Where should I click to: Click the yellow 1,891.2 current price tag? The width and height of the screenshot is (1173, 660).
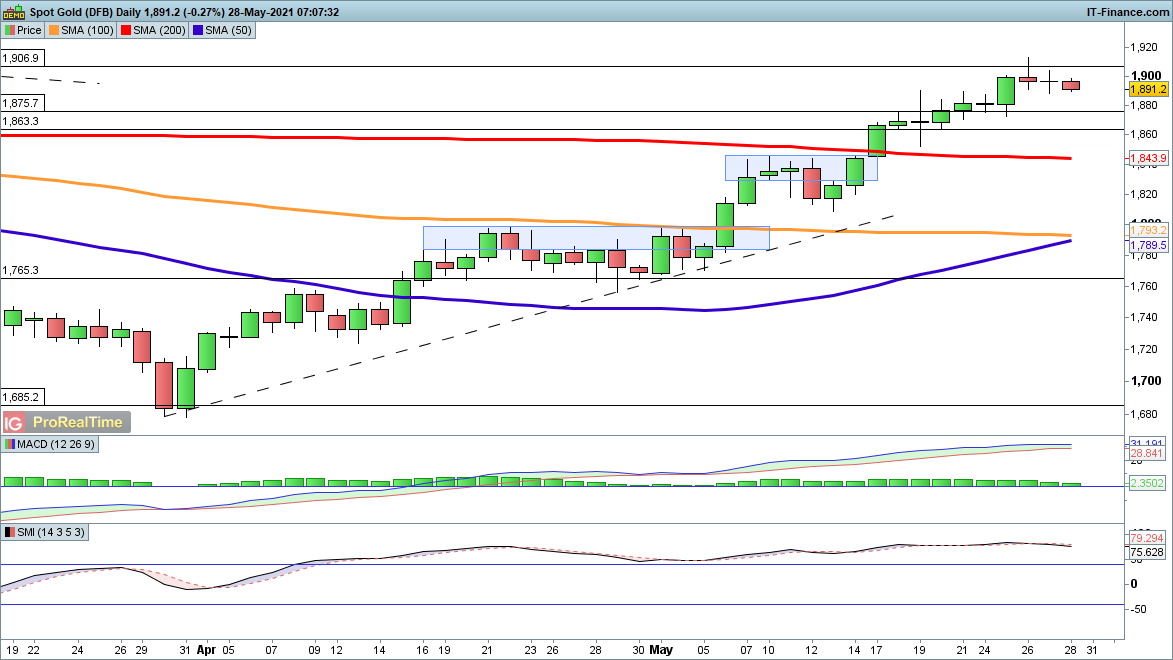[x=1147, y=89]
